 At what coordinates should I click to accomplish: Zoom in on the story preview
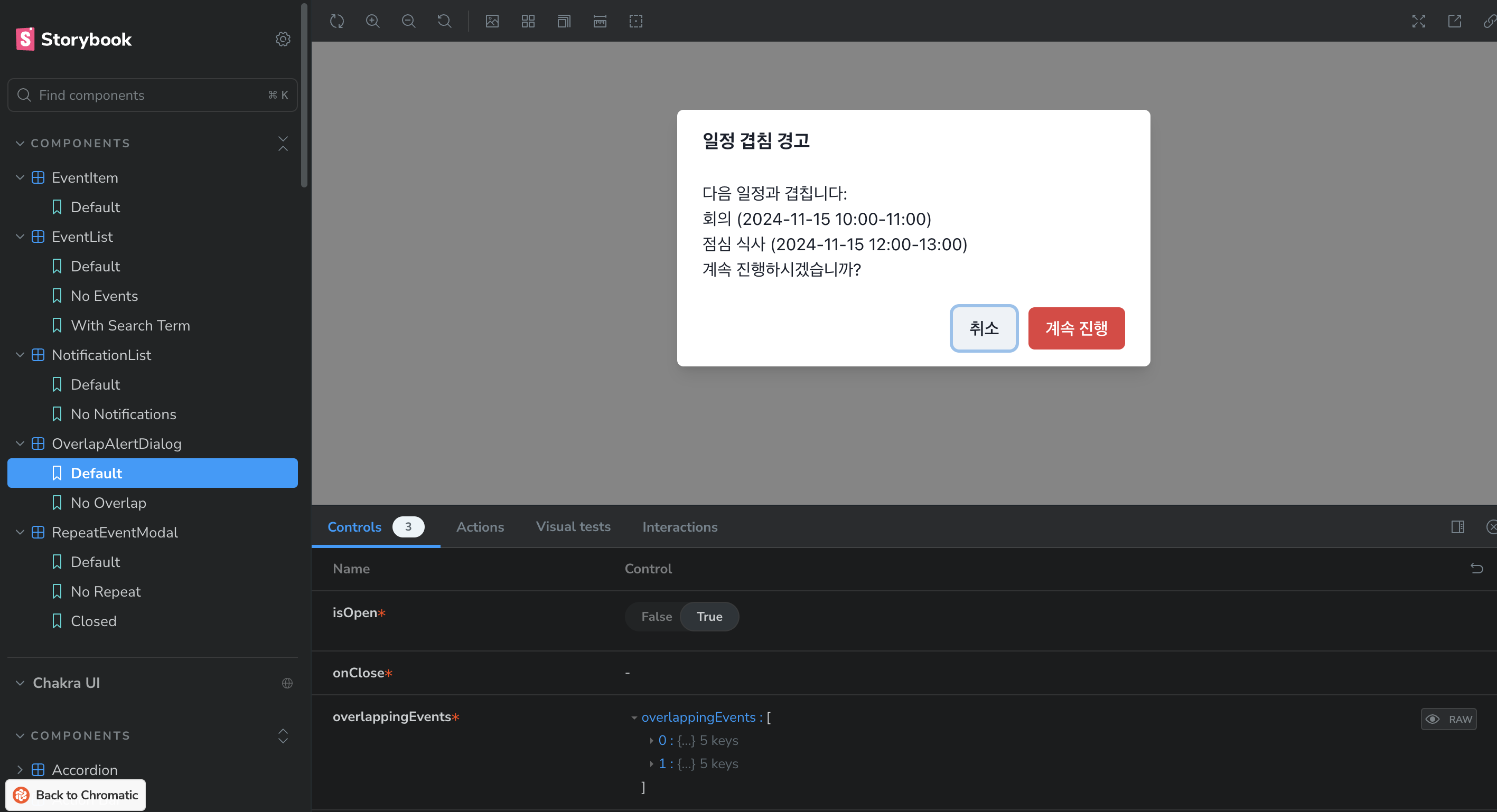click(372, 22)
